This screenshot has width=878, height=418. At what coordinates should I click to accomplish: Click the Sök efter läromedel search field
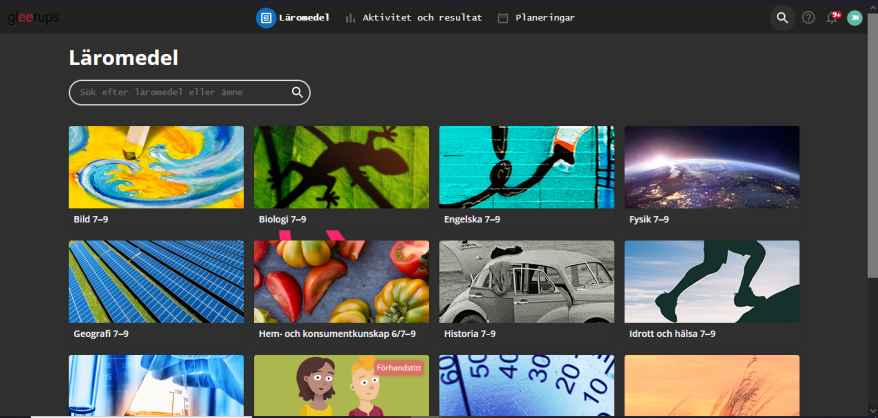[x=180, y=92]
